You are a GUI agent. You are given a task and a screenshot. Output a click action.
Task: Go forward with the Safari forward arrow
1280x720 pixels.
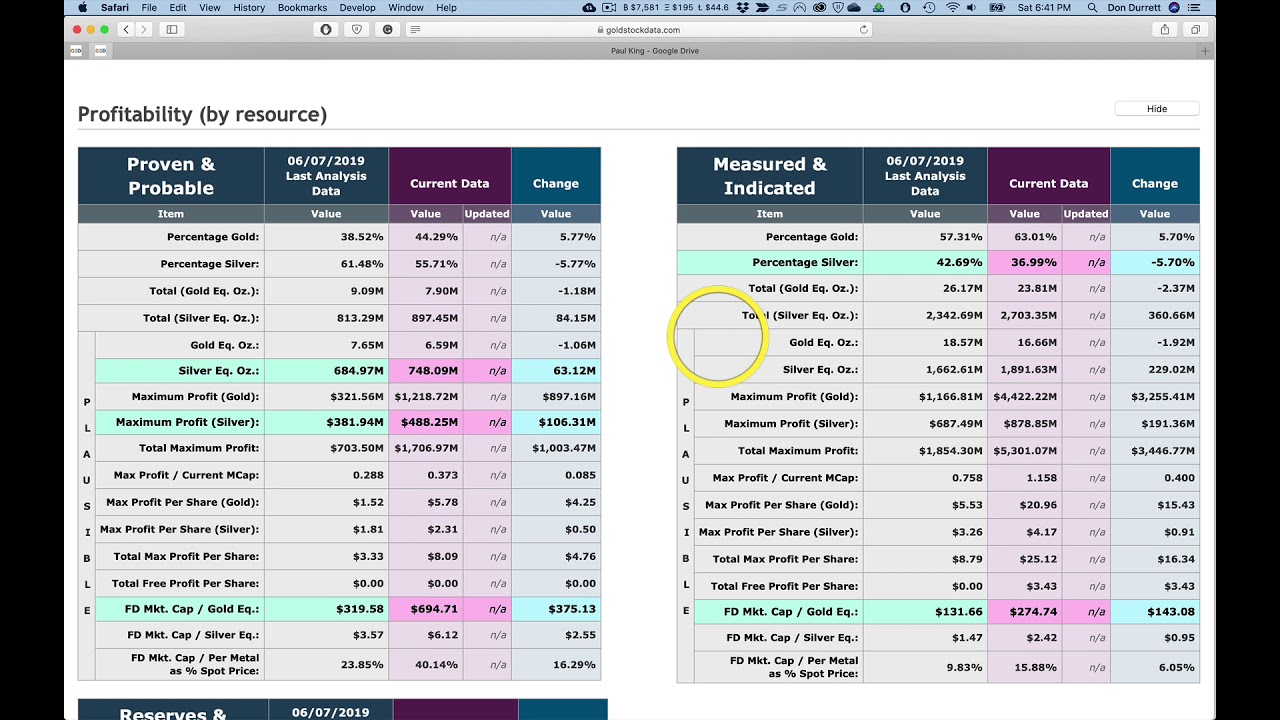(x=144, y=30)
